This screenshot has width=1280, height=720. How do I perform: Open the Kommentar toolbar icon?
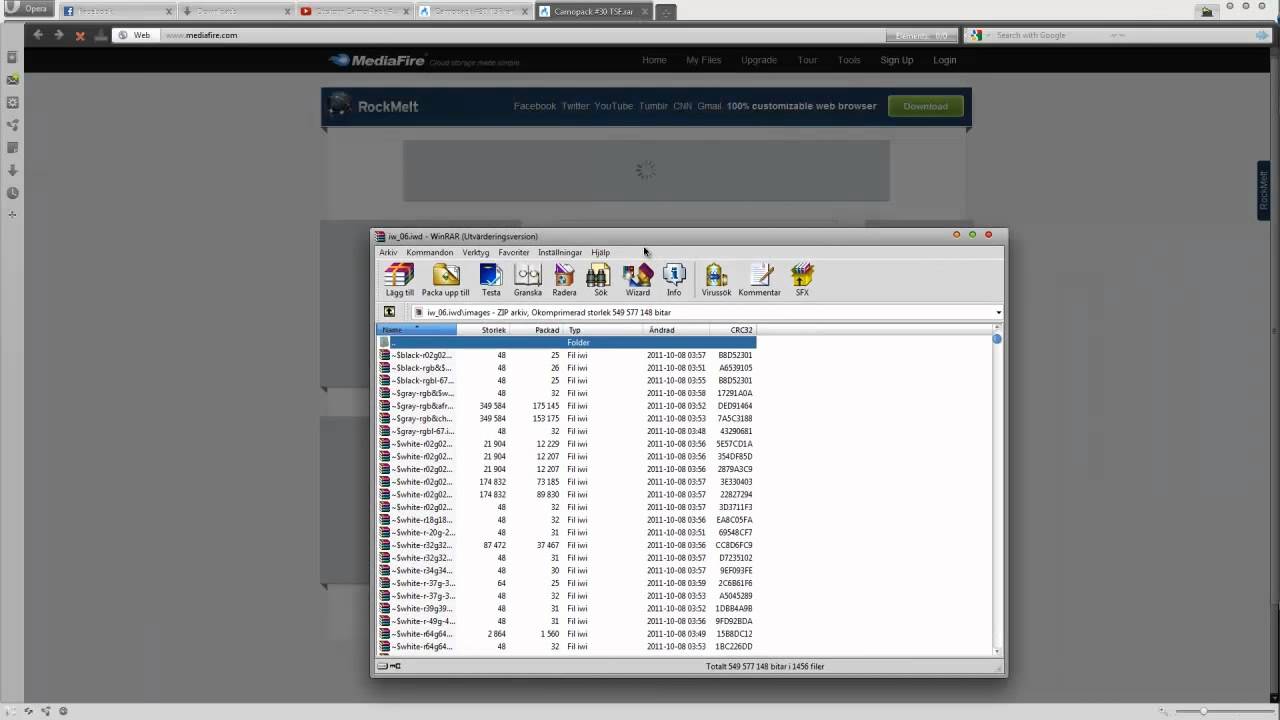click(x=759, y=279)
